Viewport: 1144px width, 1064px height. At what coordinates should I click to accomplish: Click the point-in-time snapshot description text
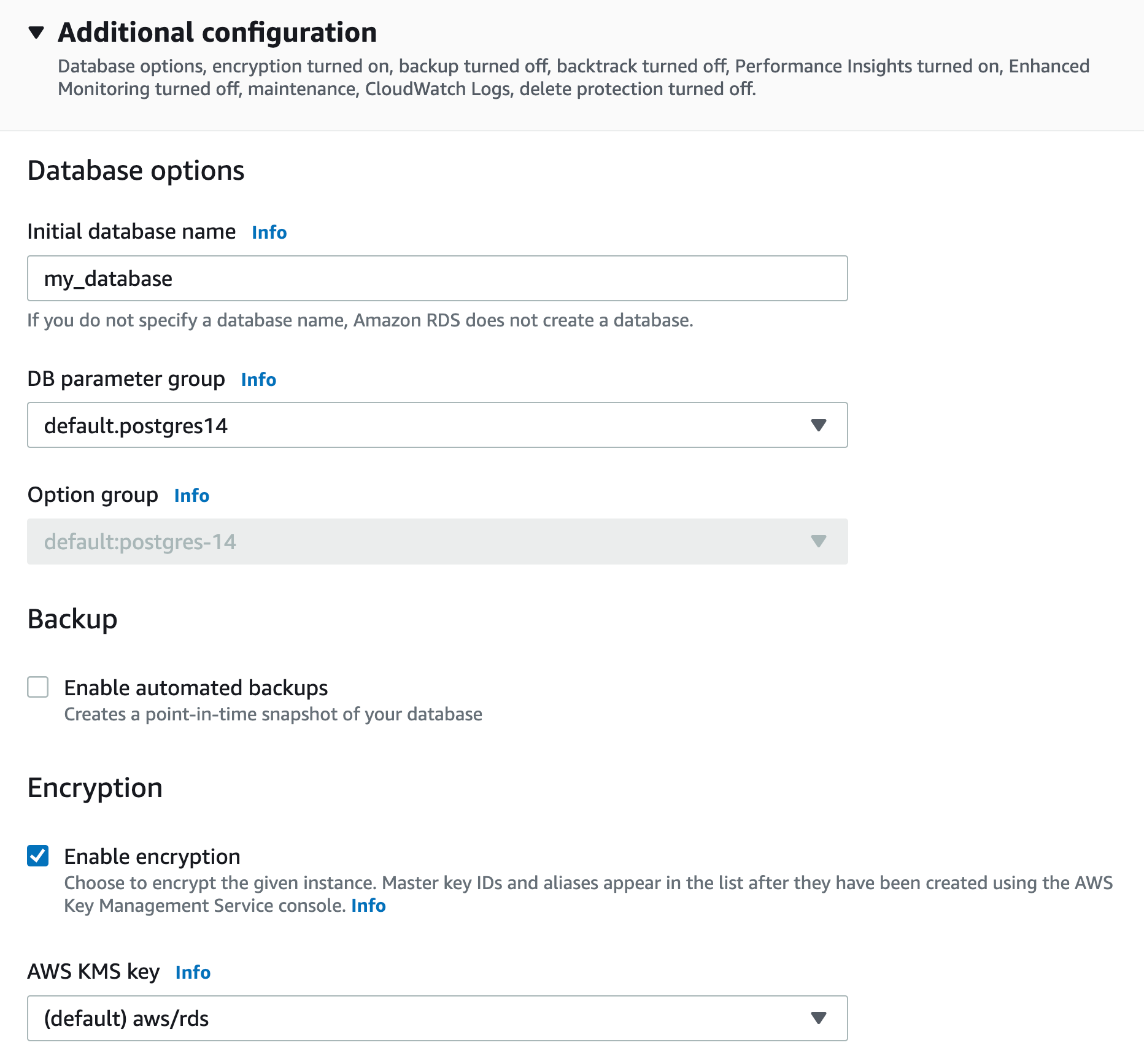[273, 714]
